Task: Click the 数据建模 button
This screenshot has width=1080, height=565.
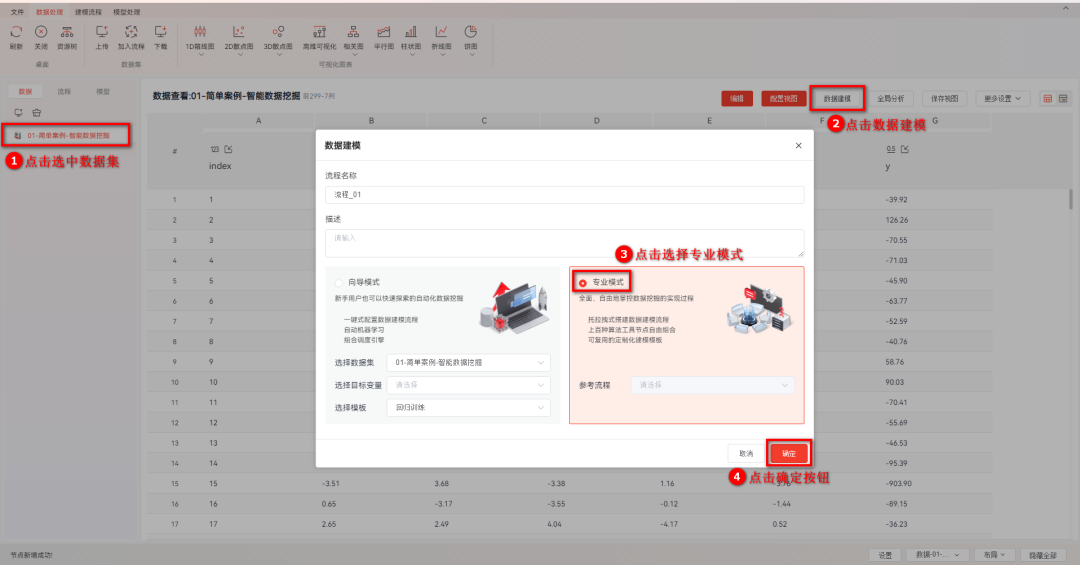Action: (x=837, y=99)
